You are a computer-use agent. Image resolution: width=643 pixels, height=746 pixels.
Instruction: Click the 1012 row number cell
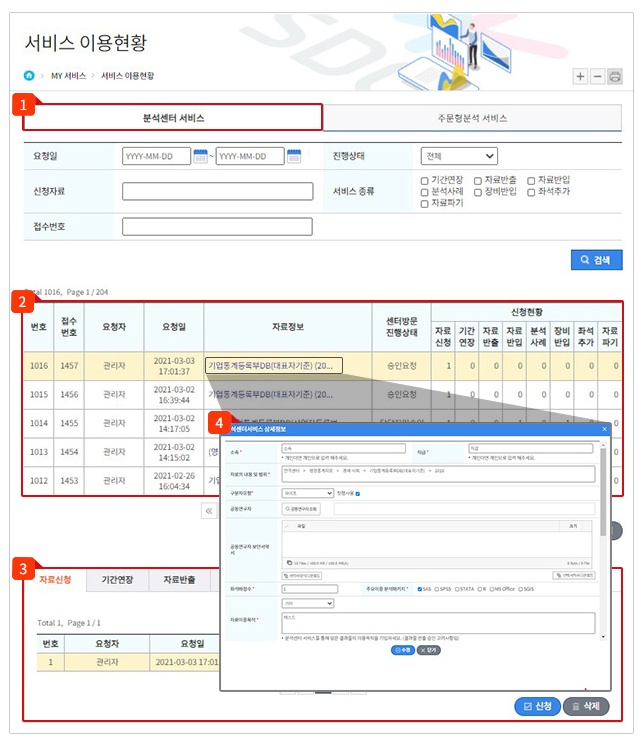tap(39, 481)
